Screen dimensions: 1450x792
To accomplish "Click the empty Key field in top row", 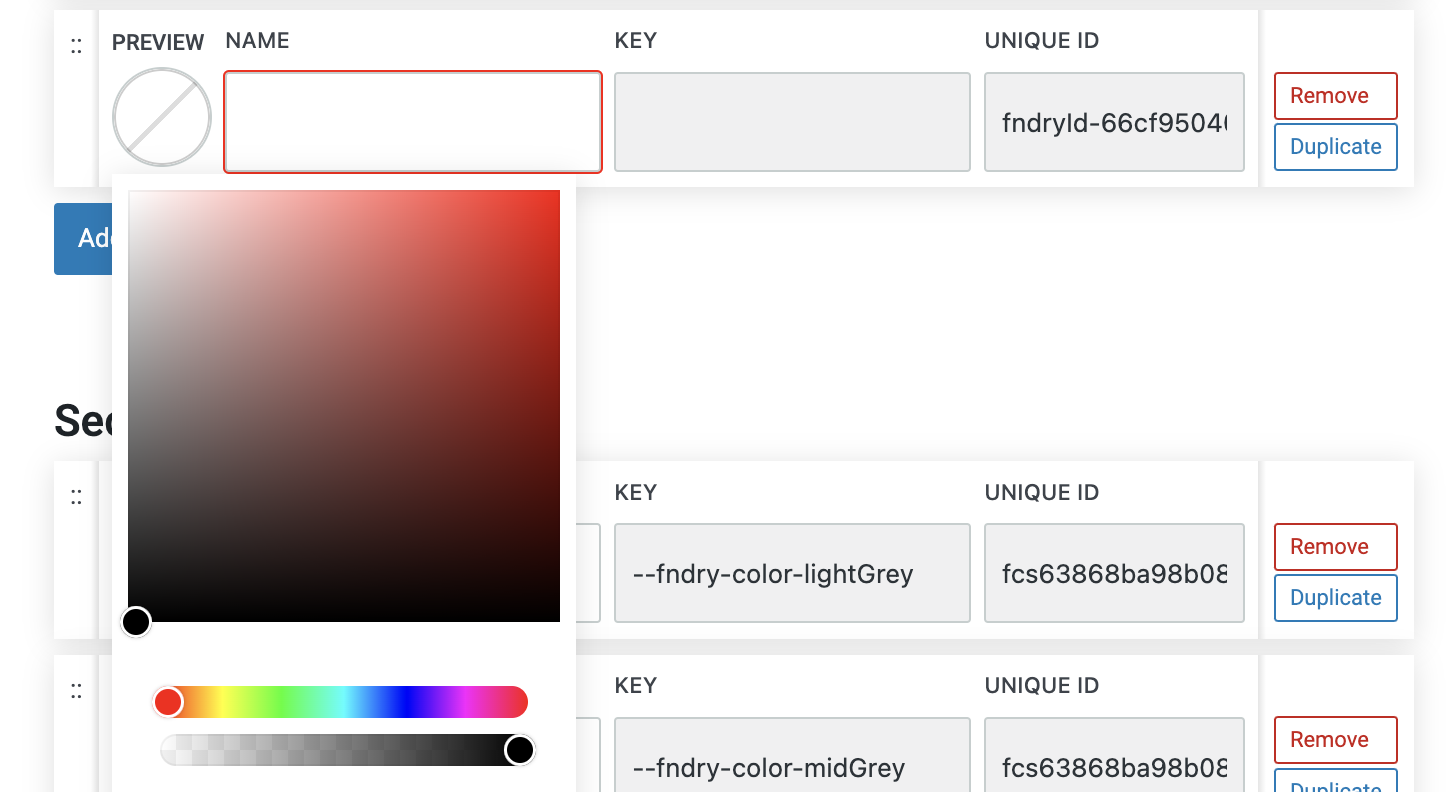I will pos(792,122).
